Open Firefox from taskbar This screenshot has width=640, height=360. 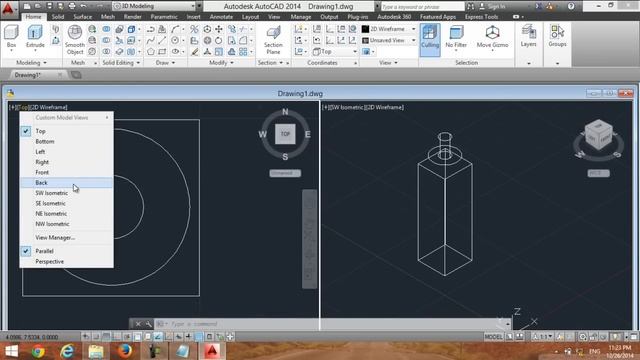(125, 351)
